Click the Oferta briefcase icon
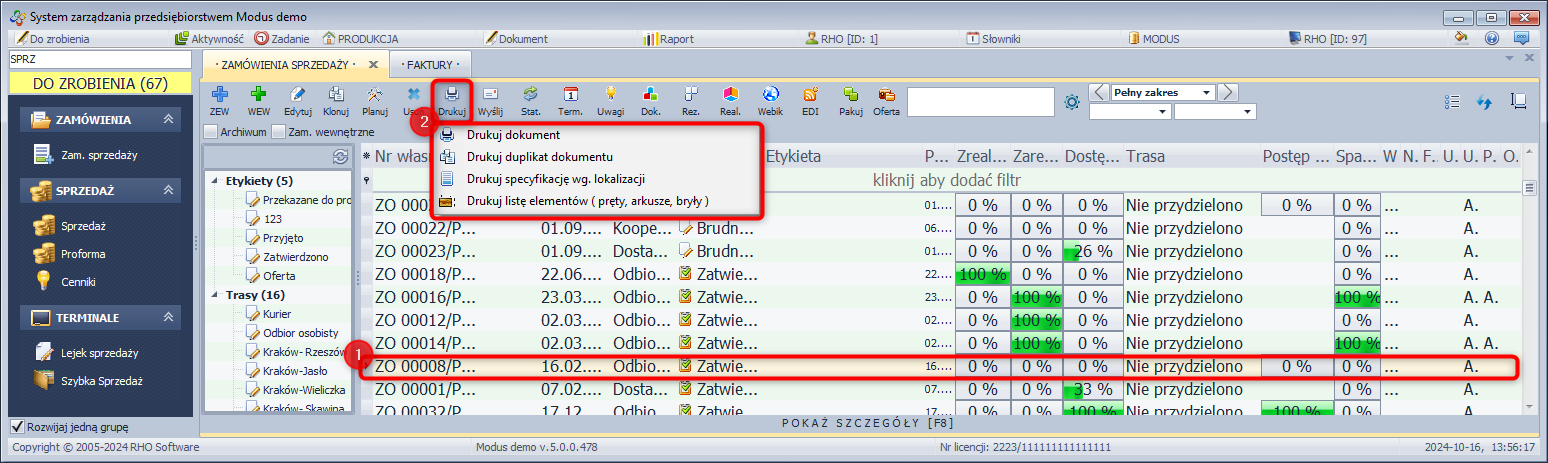Viewport: 1548px width, 463px height. (x=886, y=94)
